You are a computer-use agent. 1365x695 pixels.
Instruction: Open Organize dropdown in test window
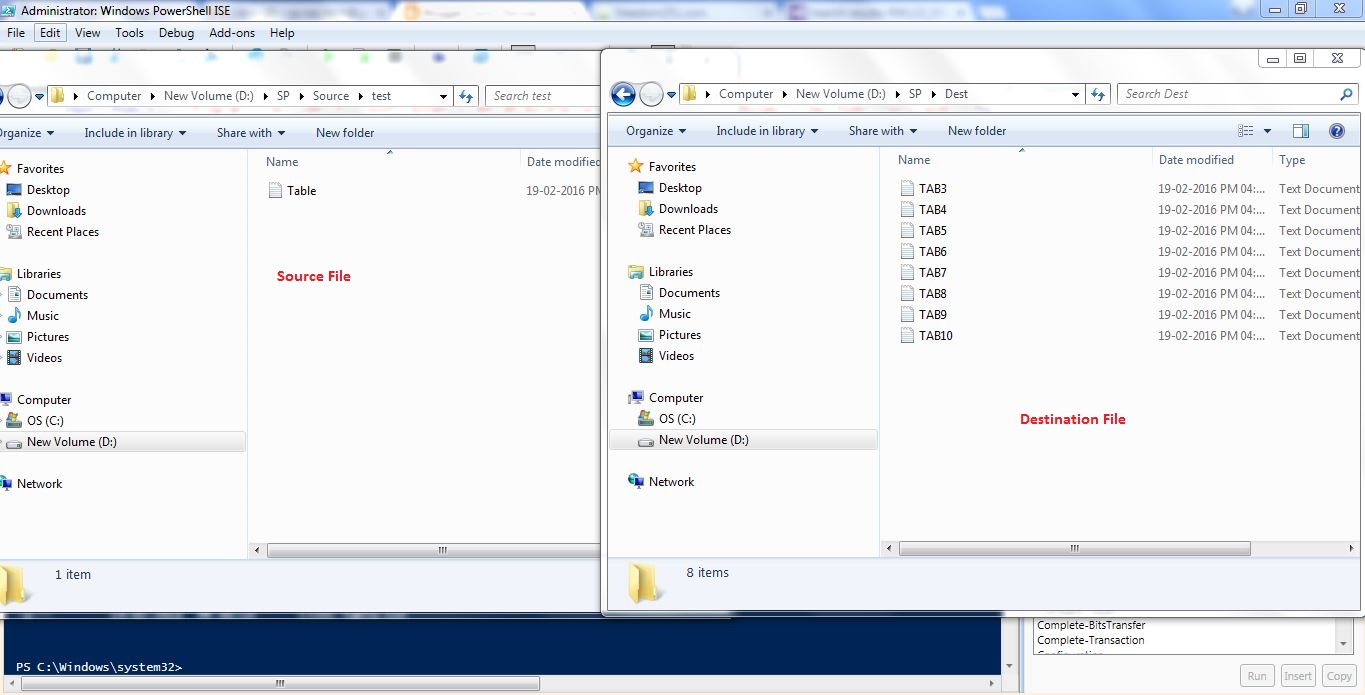click(x=27, y=133)
